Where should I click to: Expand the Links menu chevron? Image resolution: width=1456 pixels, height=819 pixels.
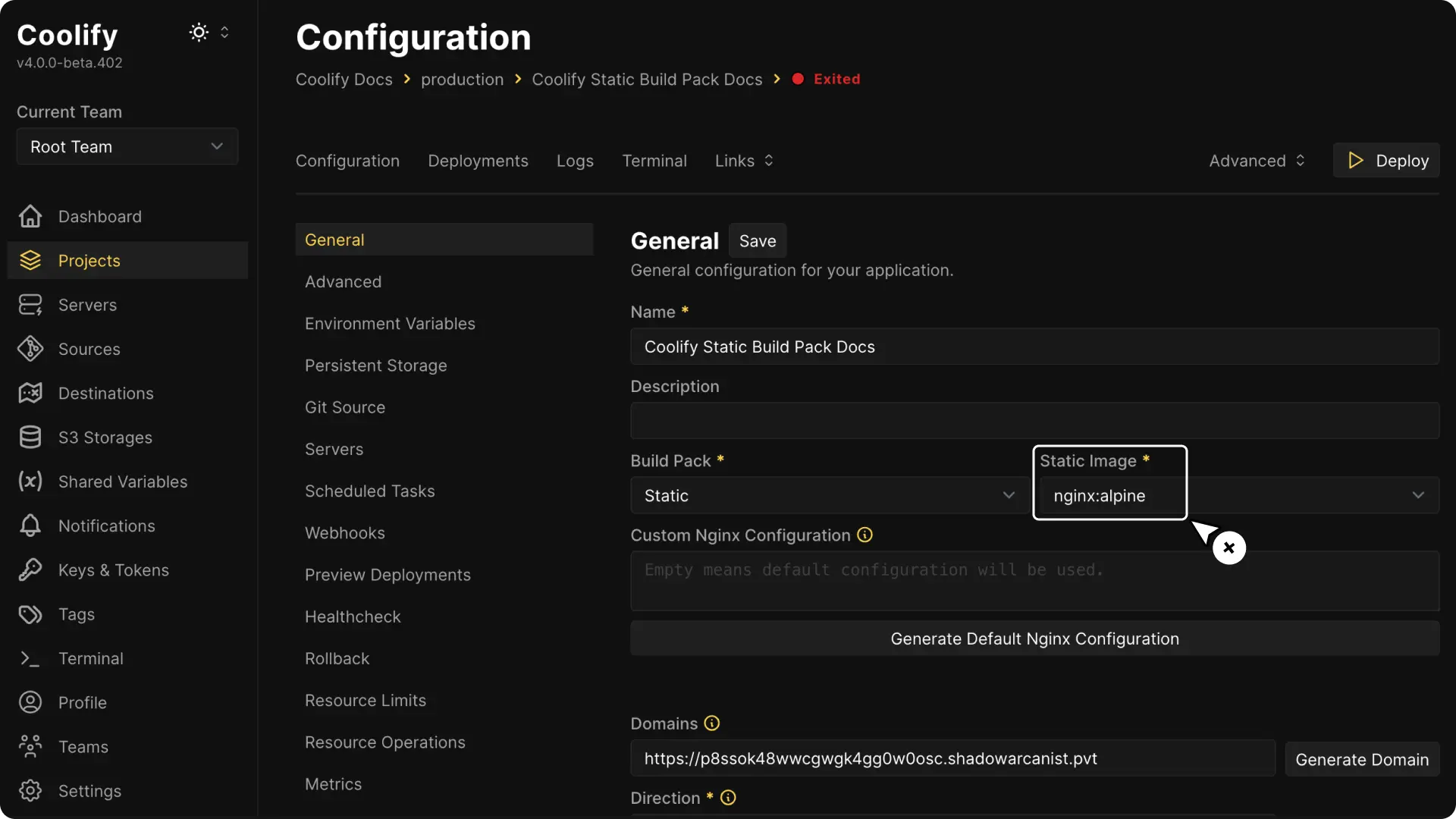(x=768, y=160)
